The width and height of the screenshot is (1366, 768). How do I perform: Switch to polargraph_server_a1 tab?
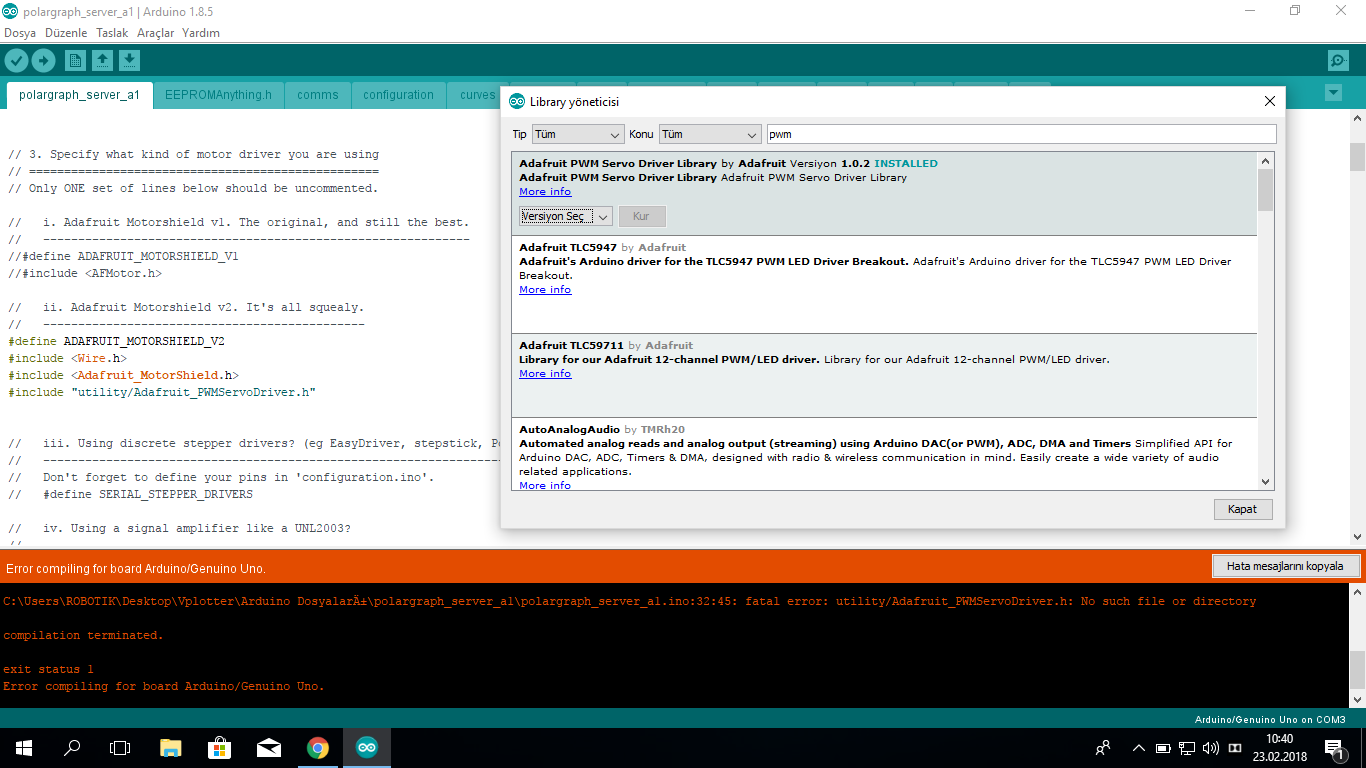[x=79, y=95]
